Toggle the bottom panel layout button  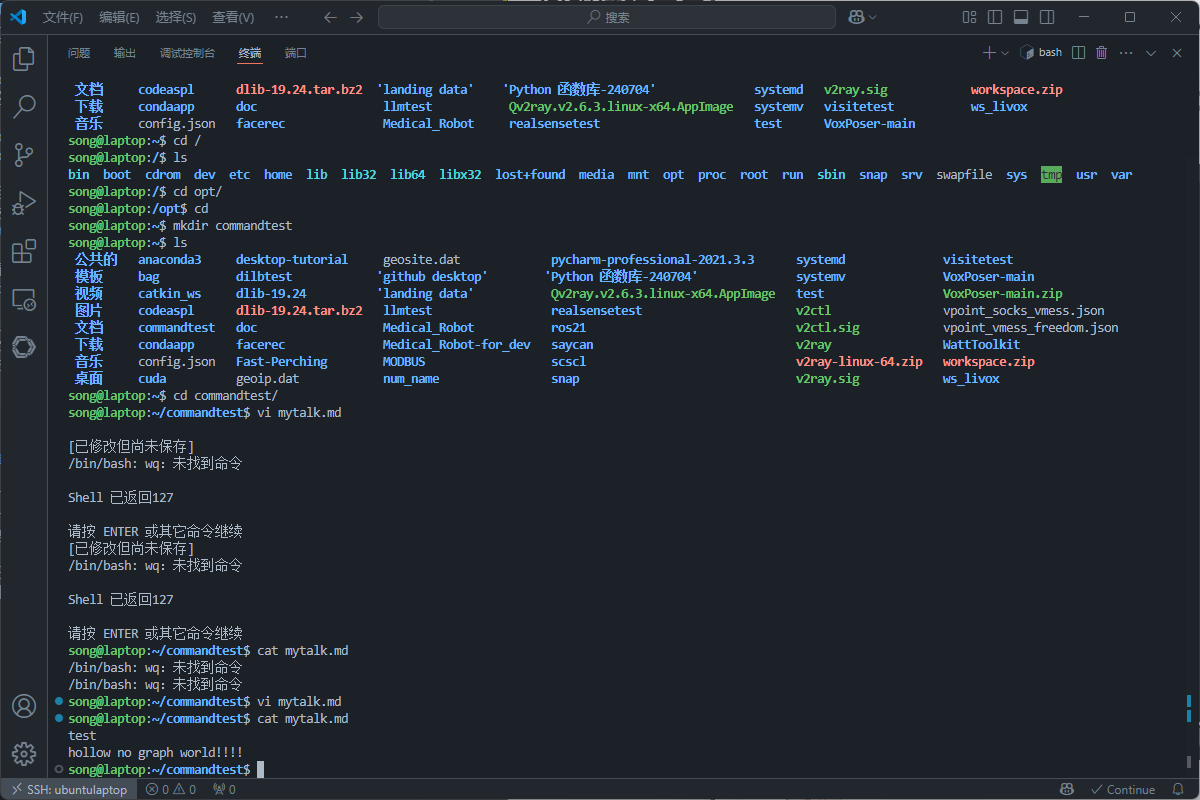pyautogui.click(x=1021, y=17)
